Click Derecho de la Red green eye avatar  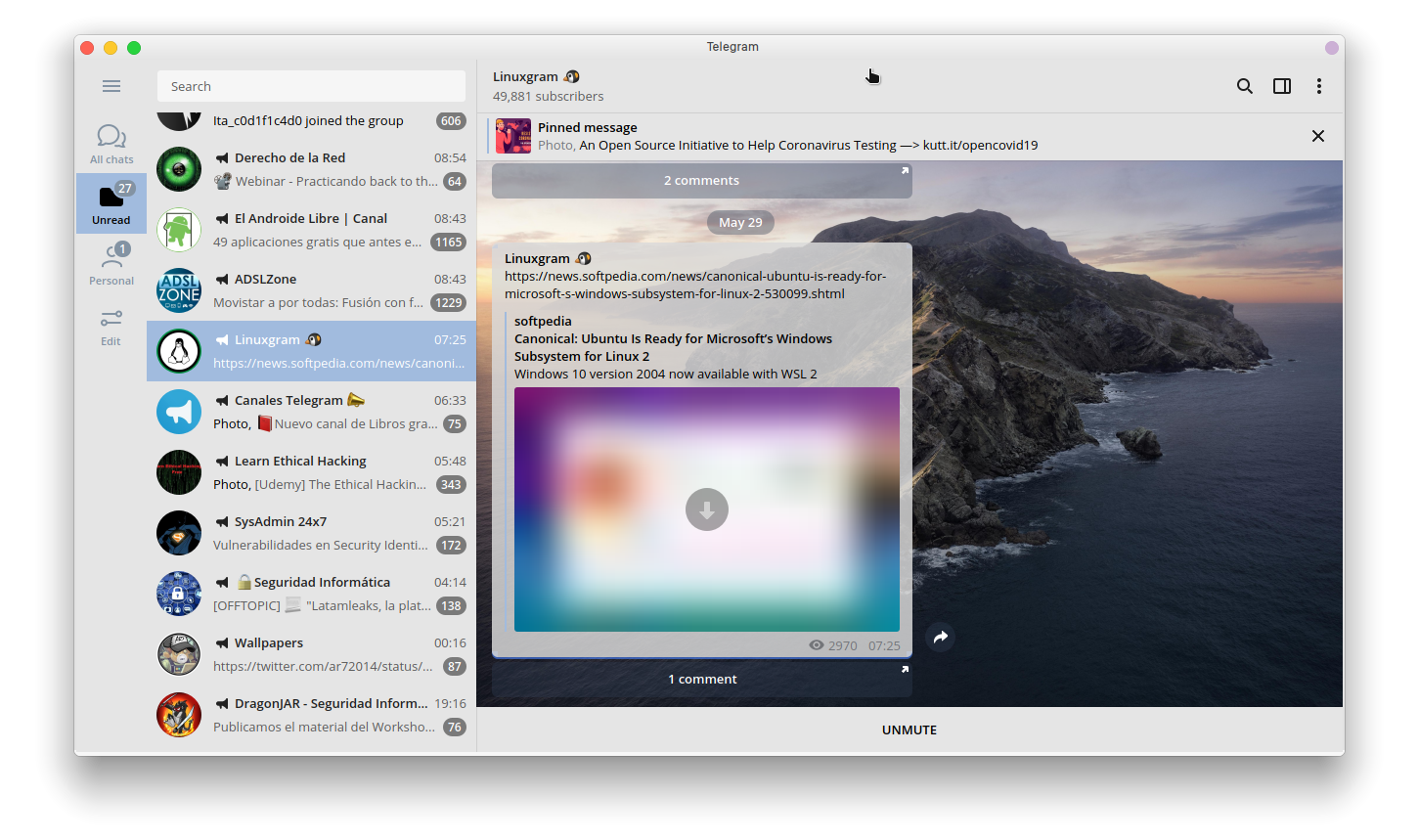(x=179, y=169)
